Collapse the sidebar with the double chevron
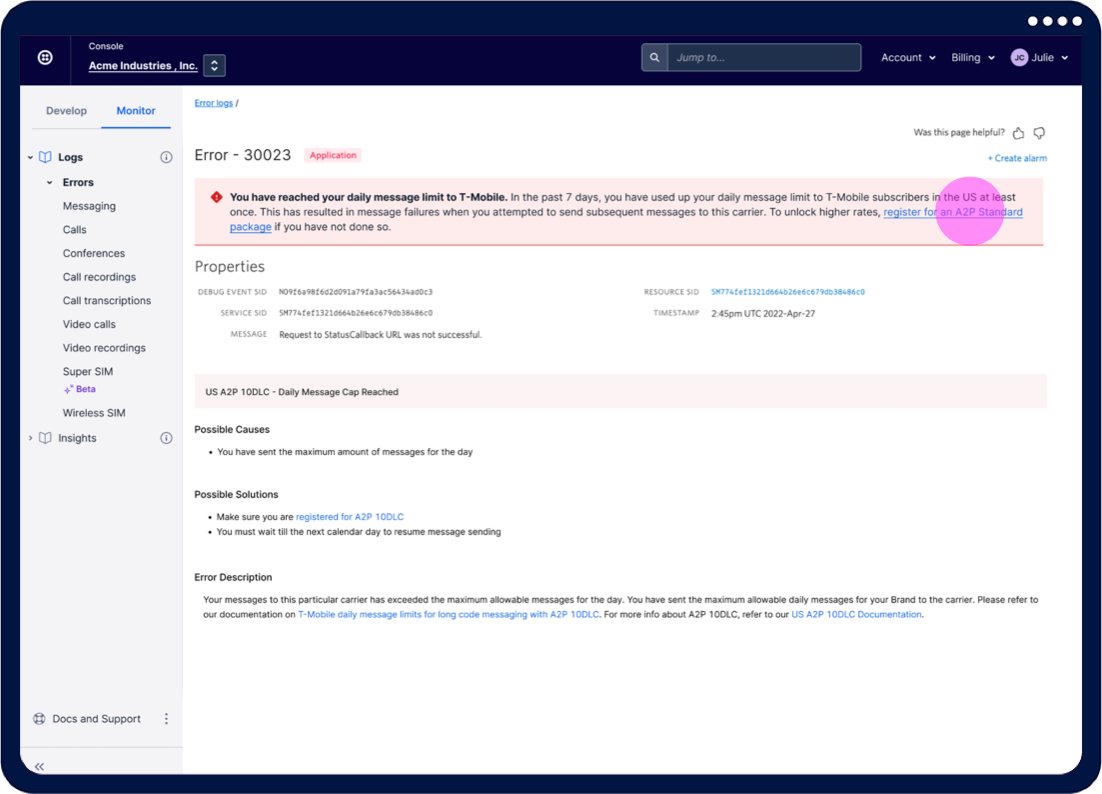 coord(39,767)
